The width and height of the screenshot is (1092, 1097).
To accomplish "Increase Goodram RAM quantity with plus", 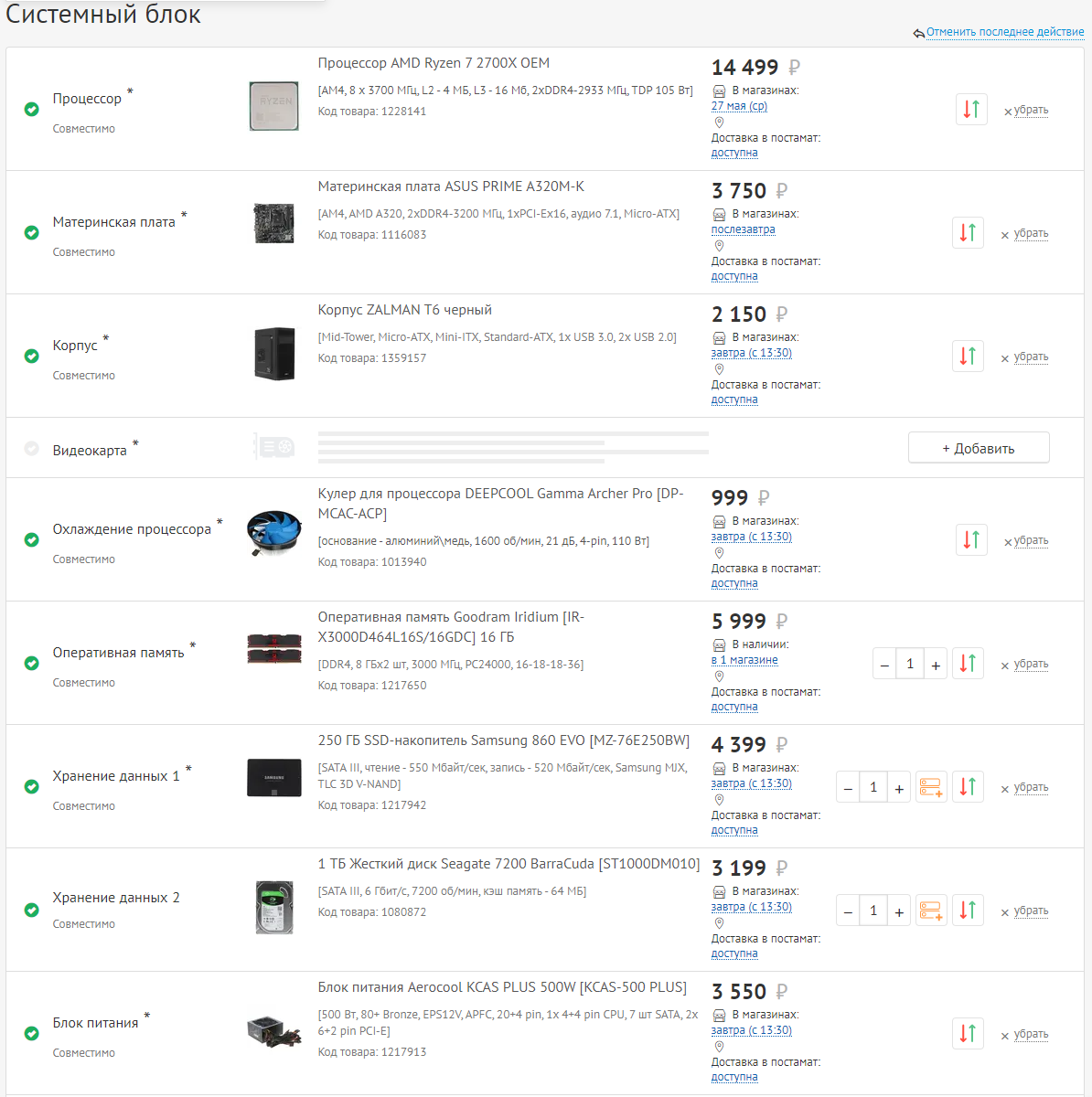I will [936, 665].
